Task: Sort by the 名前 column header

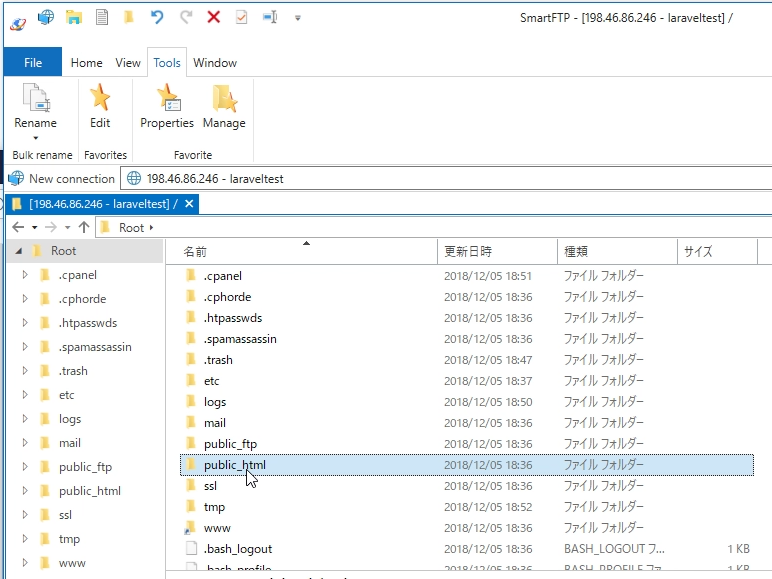Action: pos(301,252)
